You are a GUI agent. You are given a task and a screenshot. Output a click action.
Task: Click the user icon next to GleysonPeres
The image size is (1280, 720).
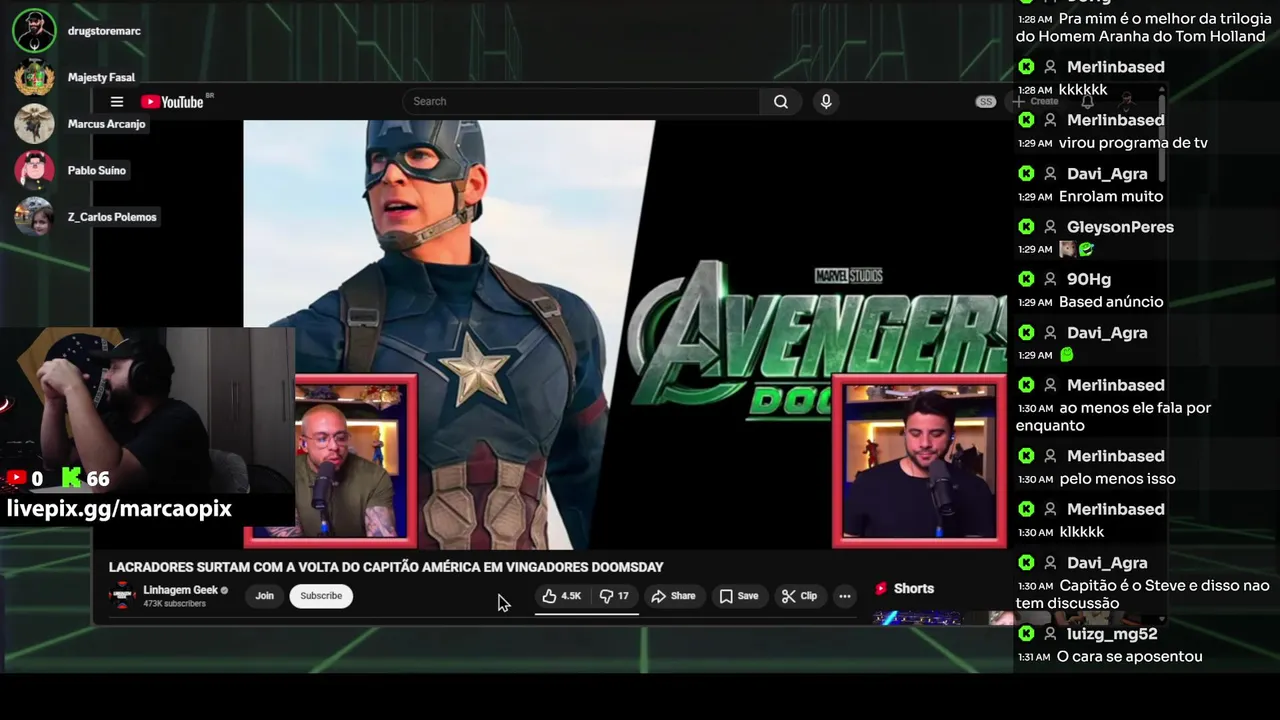coord(1050,227)
